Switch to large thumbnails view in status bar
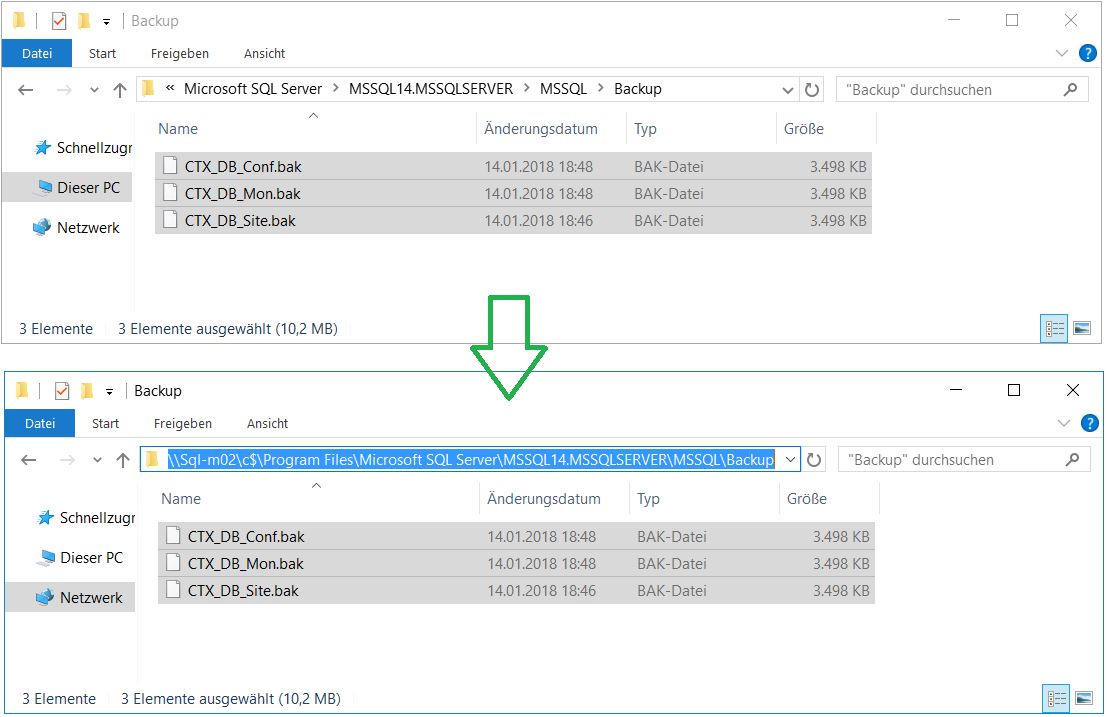 pos(1082,328)
